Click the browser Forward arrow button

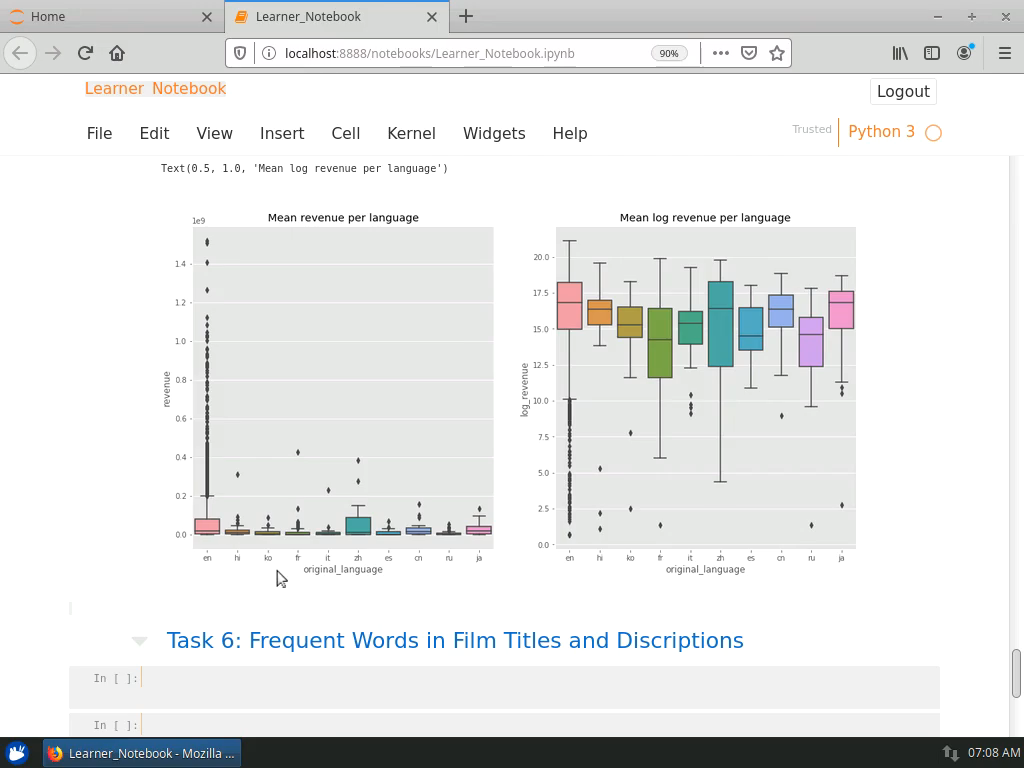coord(53,53)
